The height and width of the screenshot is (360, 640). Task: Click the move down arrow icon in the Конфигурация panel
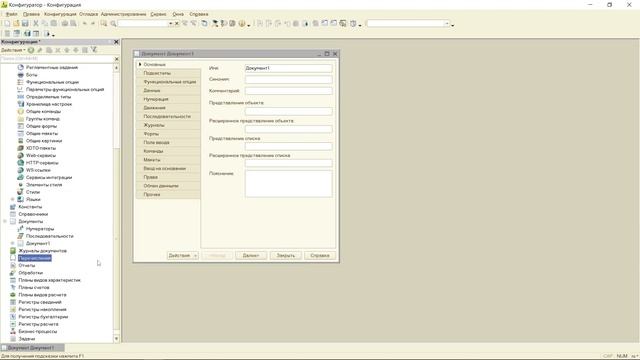pos(76,50)
